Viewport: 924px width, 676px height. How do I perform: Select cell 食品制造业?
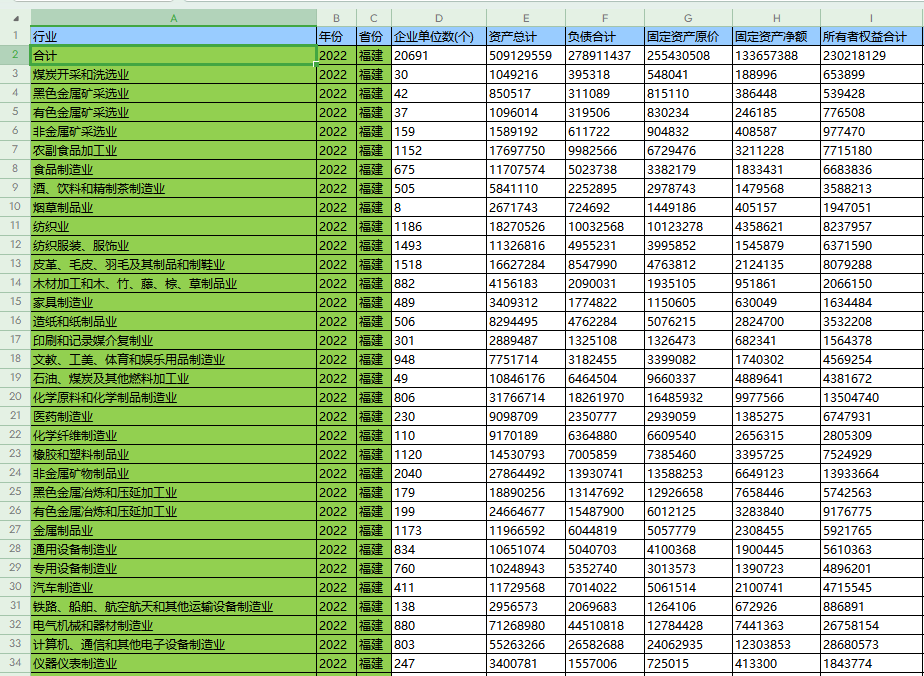[x=173, y=169]
